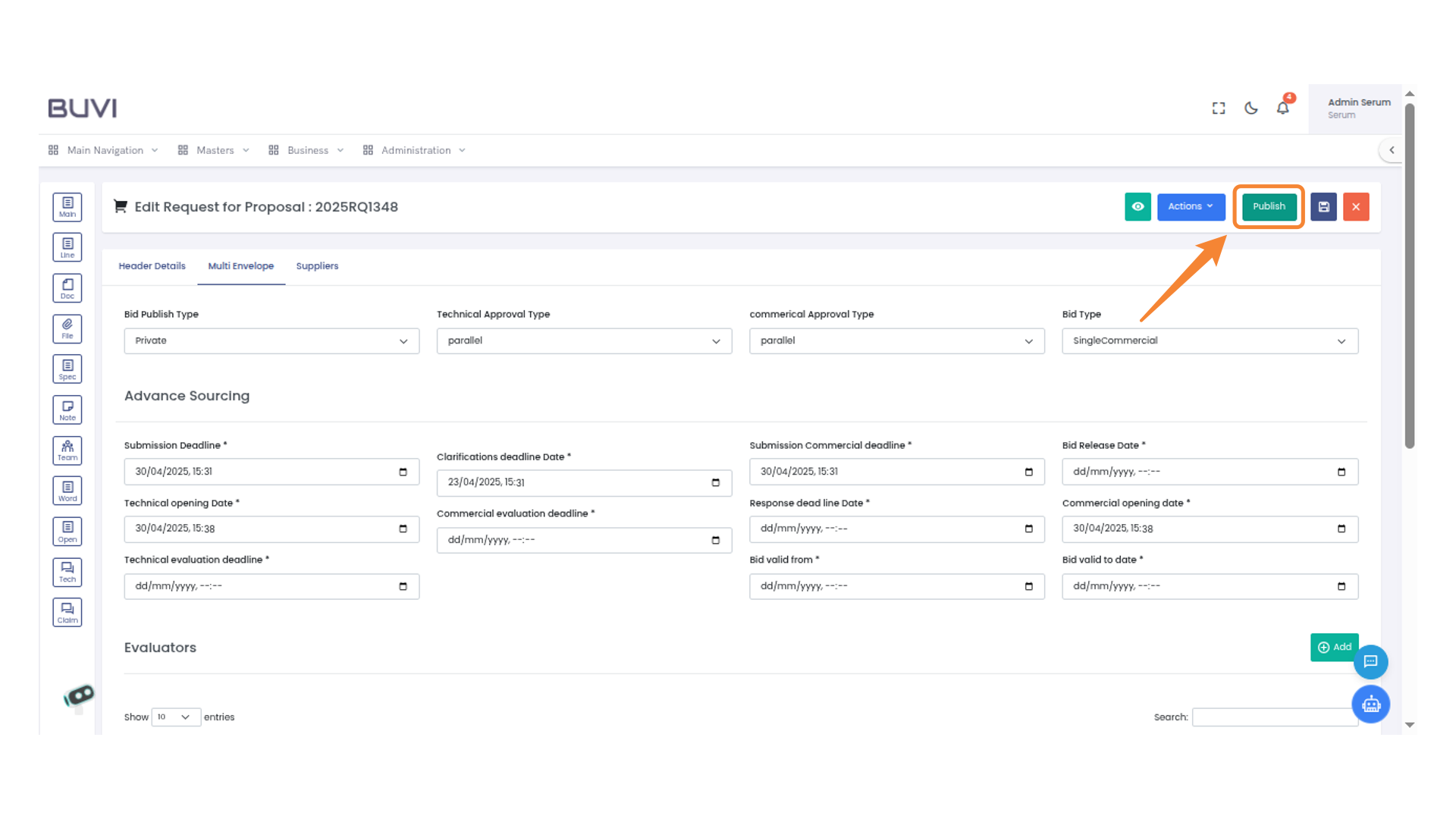1456x819 pixels.
Task: Click the notification bell icon
Action: click(x=1282, y=108)
